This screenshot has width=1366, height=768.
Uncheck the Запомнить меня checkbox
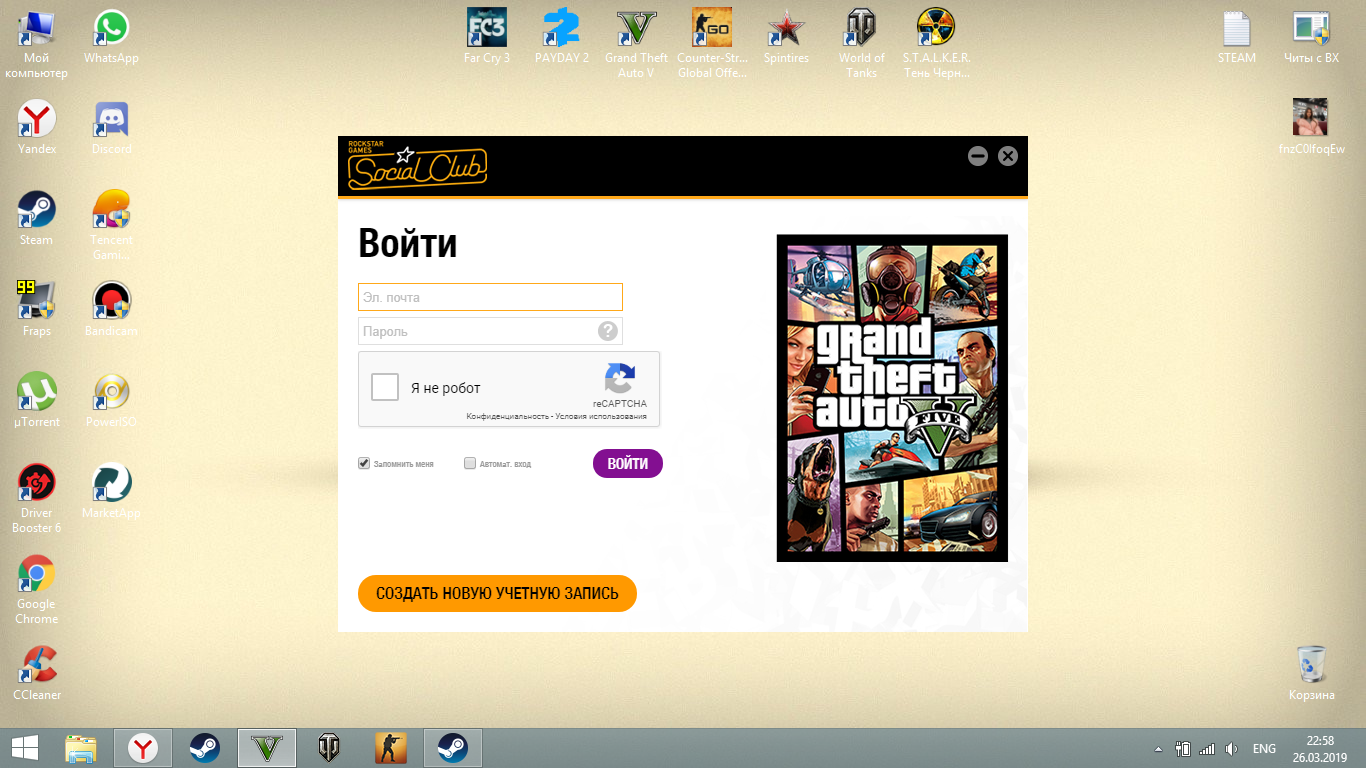(364, 464)
